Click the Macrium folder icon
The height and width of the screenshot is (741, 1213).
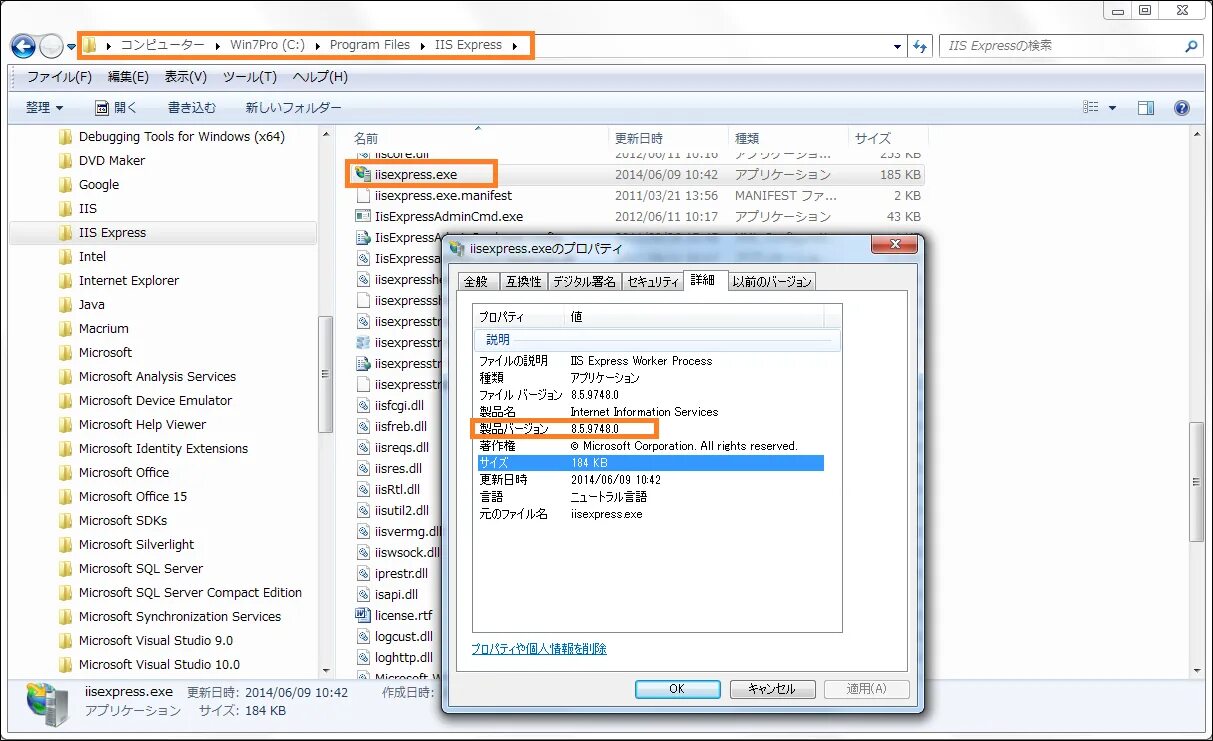click(x=66, y=329)
